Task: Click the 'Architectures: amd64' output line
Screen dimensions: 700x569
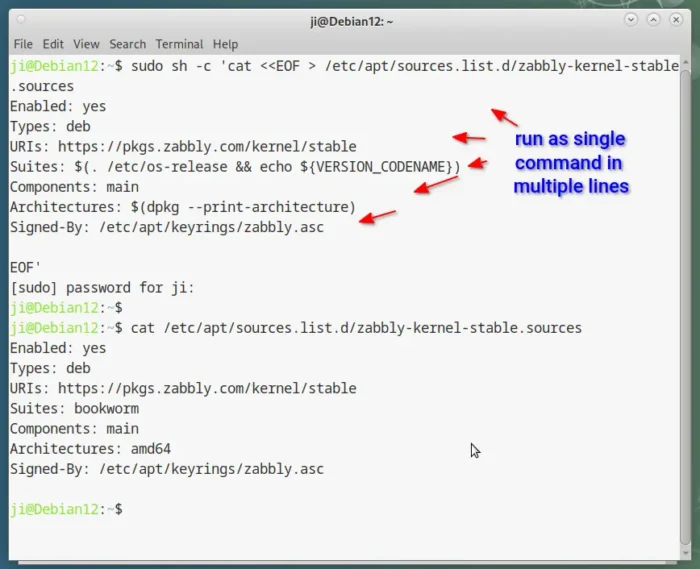Action: [x=90, y=449]
